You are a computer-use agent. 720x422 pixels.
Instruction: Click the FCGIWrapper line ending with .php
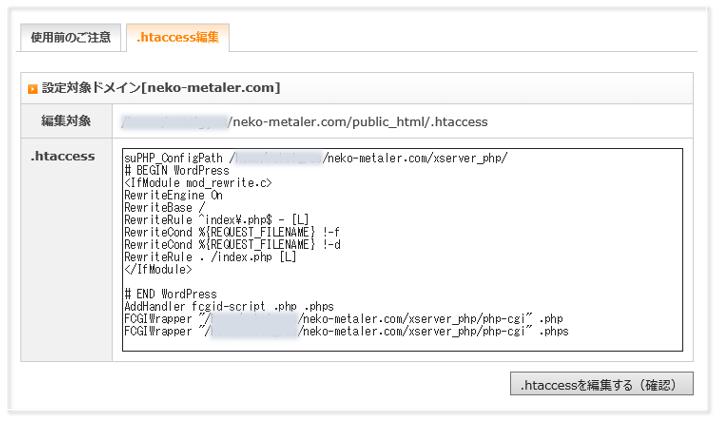tap(343, 319)
